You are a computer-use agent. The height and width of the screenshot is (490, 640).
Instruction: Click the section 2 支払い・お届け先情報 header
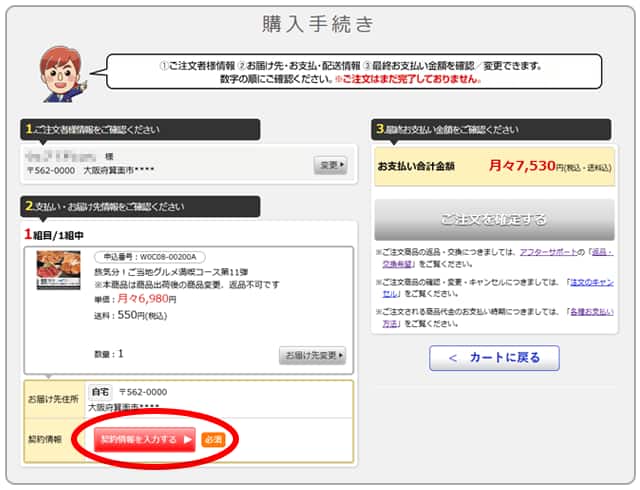tap(140, 206)
